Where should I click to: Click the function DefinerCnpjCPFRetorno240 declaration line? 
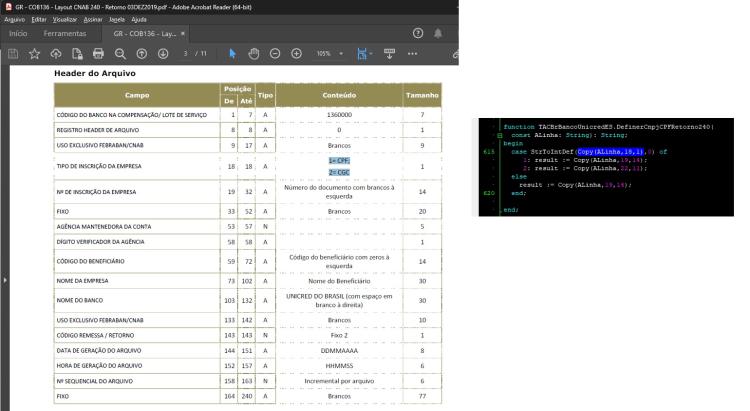click(x=609, y=127)
